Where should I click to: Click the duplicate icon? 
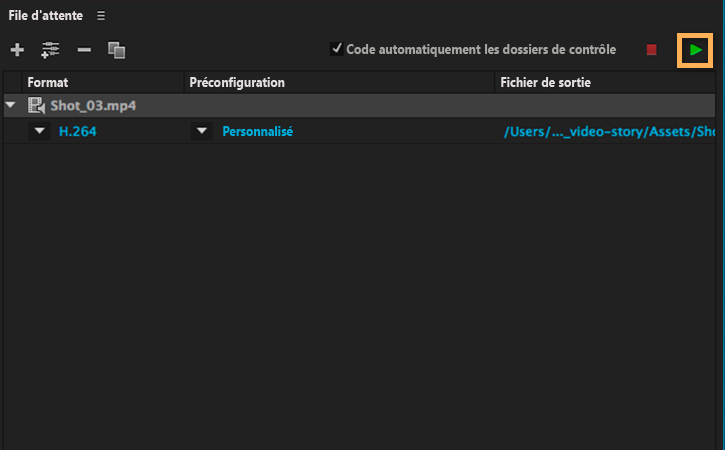116,50
